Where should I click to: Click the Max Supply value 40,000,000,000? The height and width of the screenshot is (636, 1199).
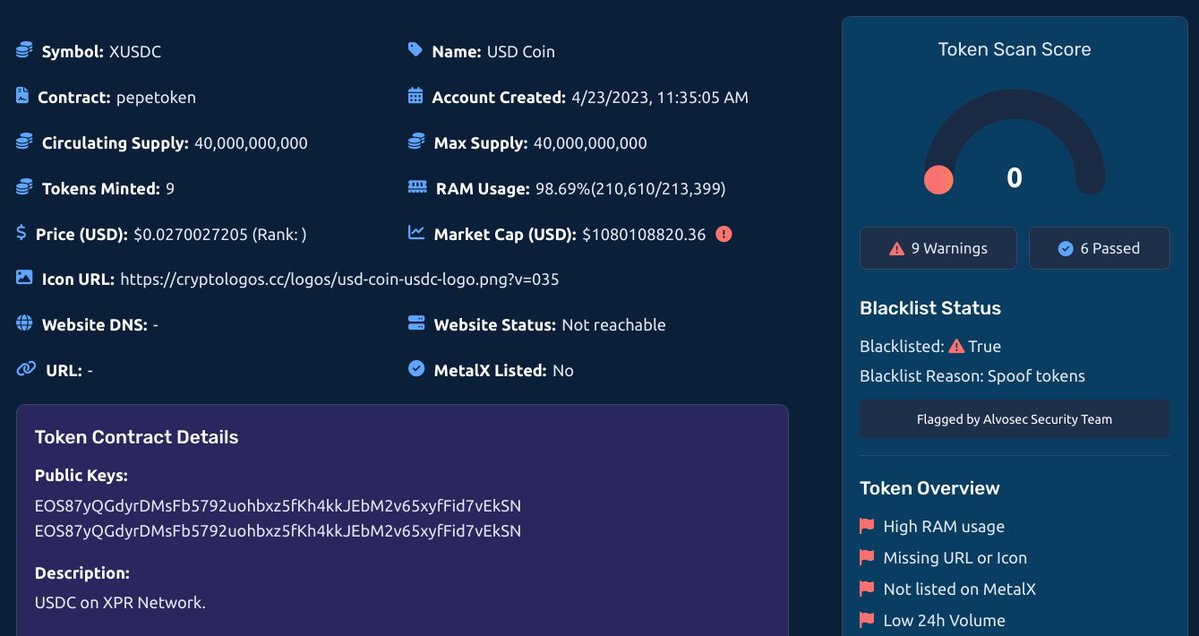(x=590, y=144)
